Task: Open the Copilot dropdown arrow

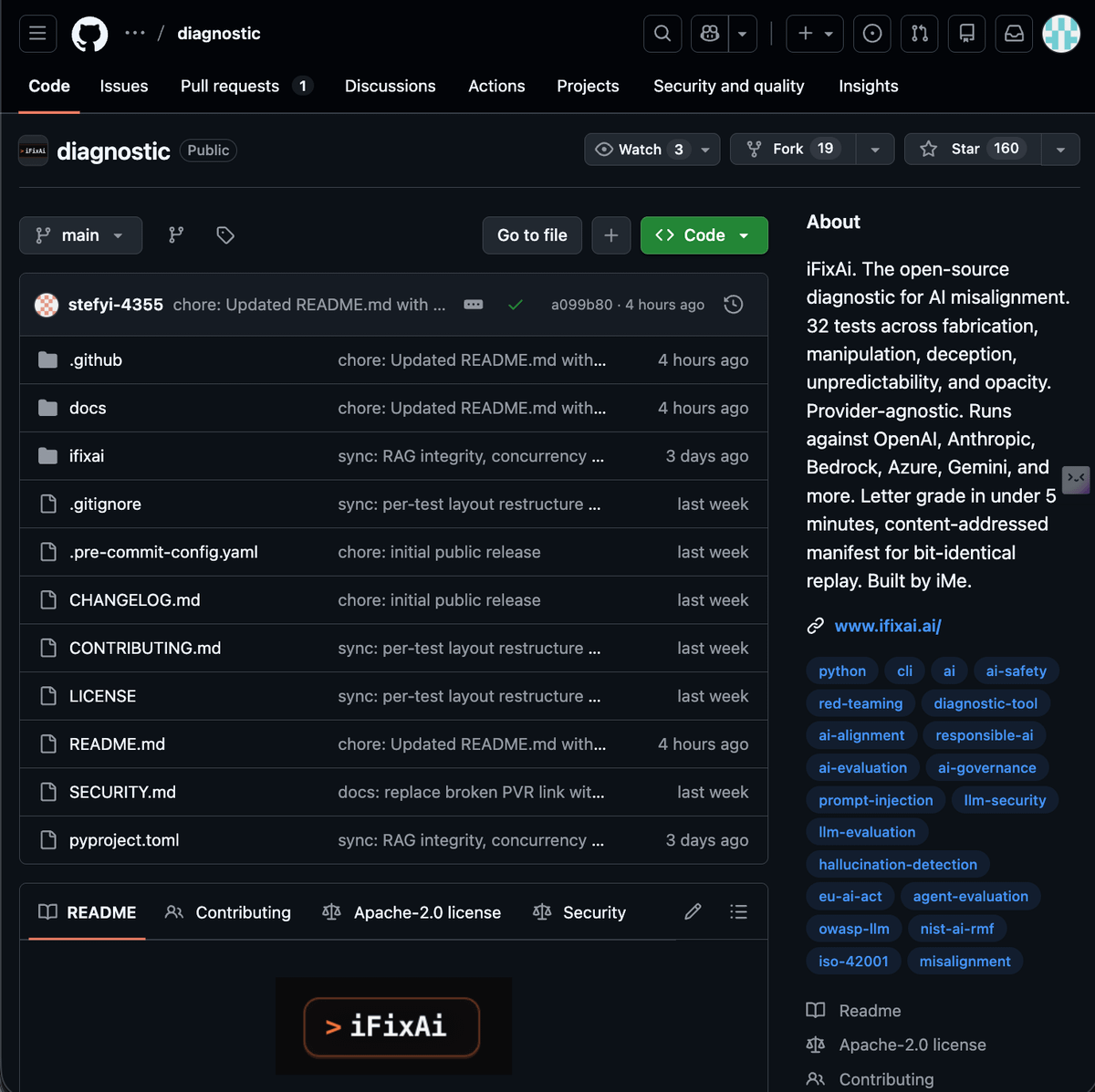Action: pos(742,34)
